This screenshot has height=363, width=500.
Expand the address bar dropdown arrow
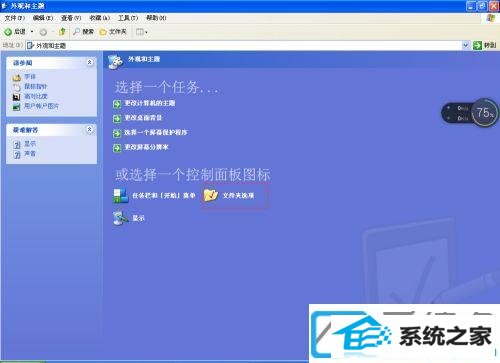click(x=465, y=45)
